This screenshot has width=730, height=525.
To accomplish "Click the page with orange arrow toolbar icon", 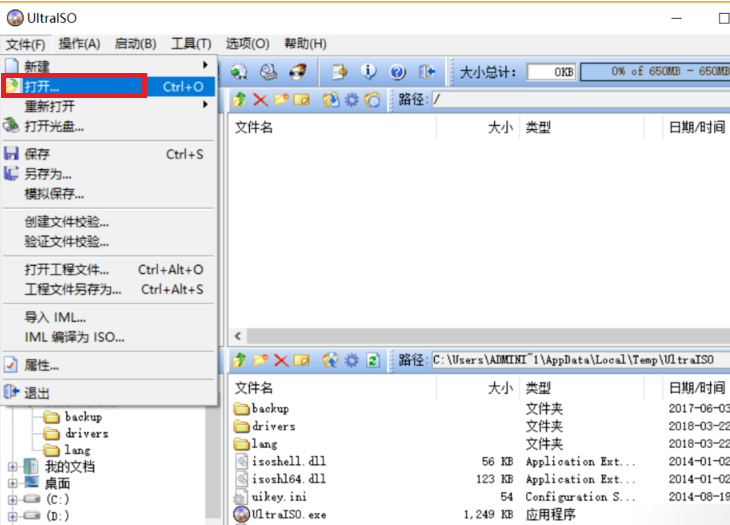I will [x=339, y=72].
